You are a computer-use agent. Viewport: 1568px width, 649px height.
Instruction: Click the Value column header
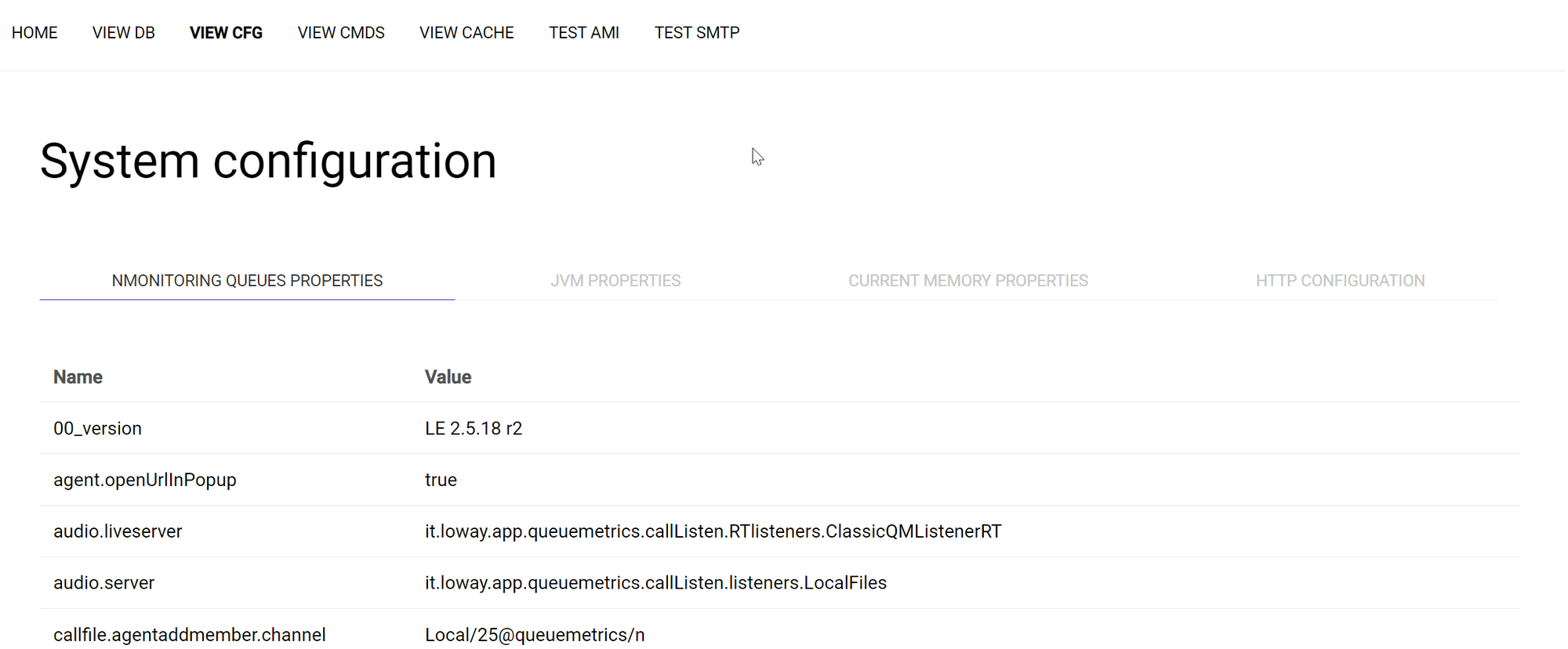[x=448, y=377]
